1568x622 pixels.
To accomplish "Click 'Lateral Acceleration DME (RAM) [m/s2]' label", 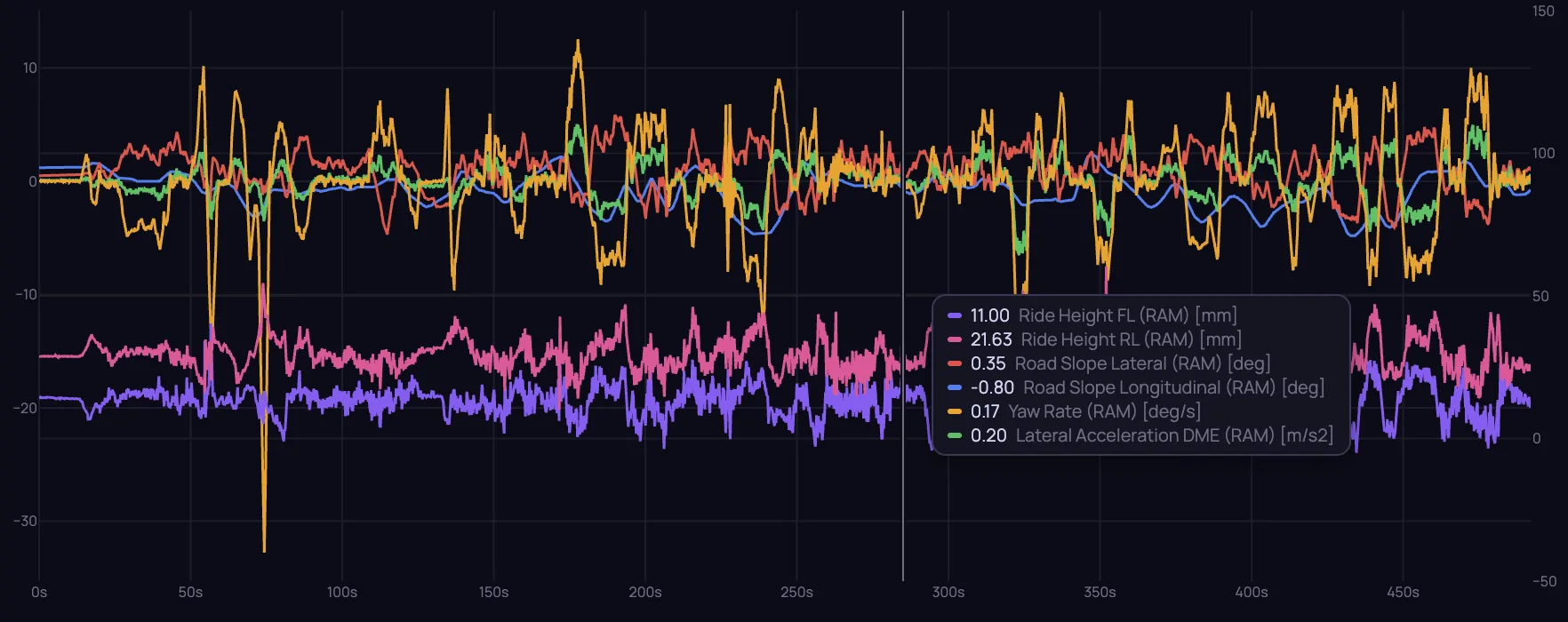I will 1174,435.
